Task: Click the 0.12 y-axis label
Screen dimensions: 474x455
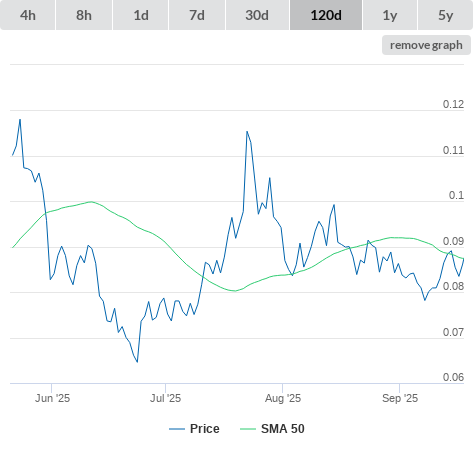Action: (453, 104)
